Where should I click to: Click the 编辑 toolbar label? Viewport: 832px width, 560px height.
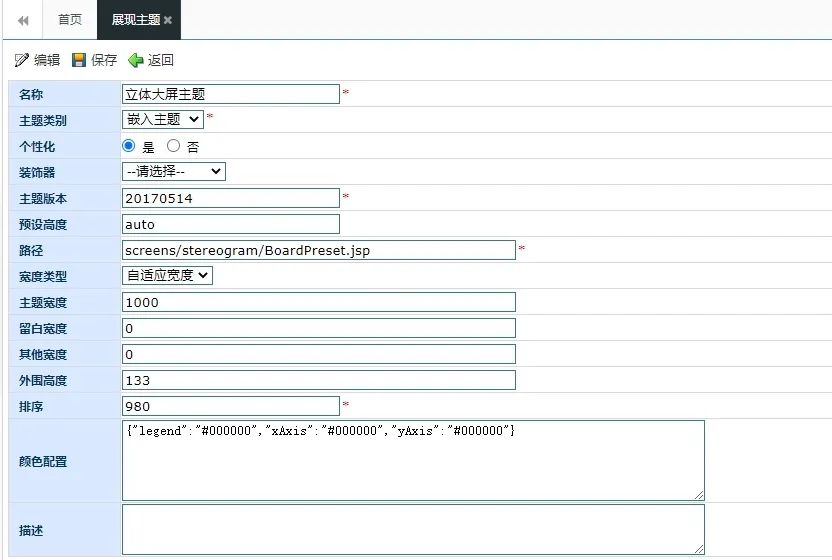(x=47, y=60)
